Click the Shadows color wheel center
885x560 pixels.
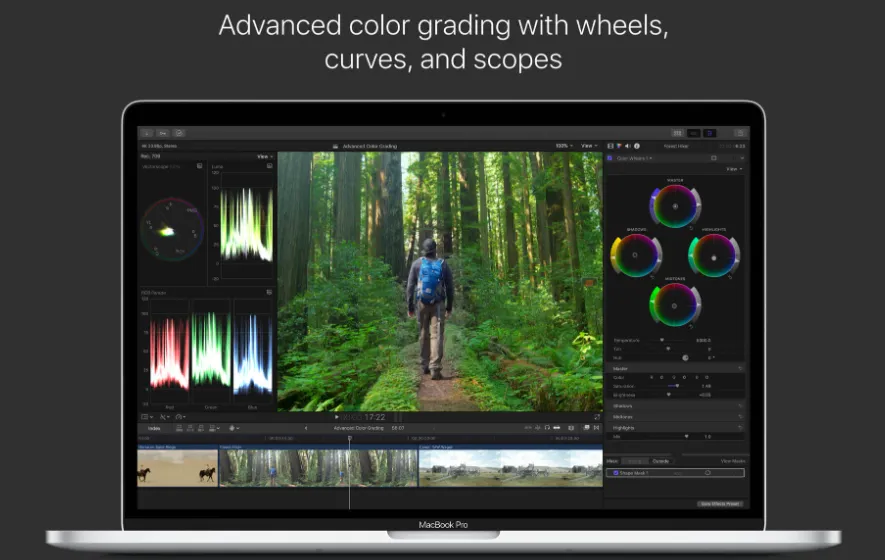click(635, 255)
